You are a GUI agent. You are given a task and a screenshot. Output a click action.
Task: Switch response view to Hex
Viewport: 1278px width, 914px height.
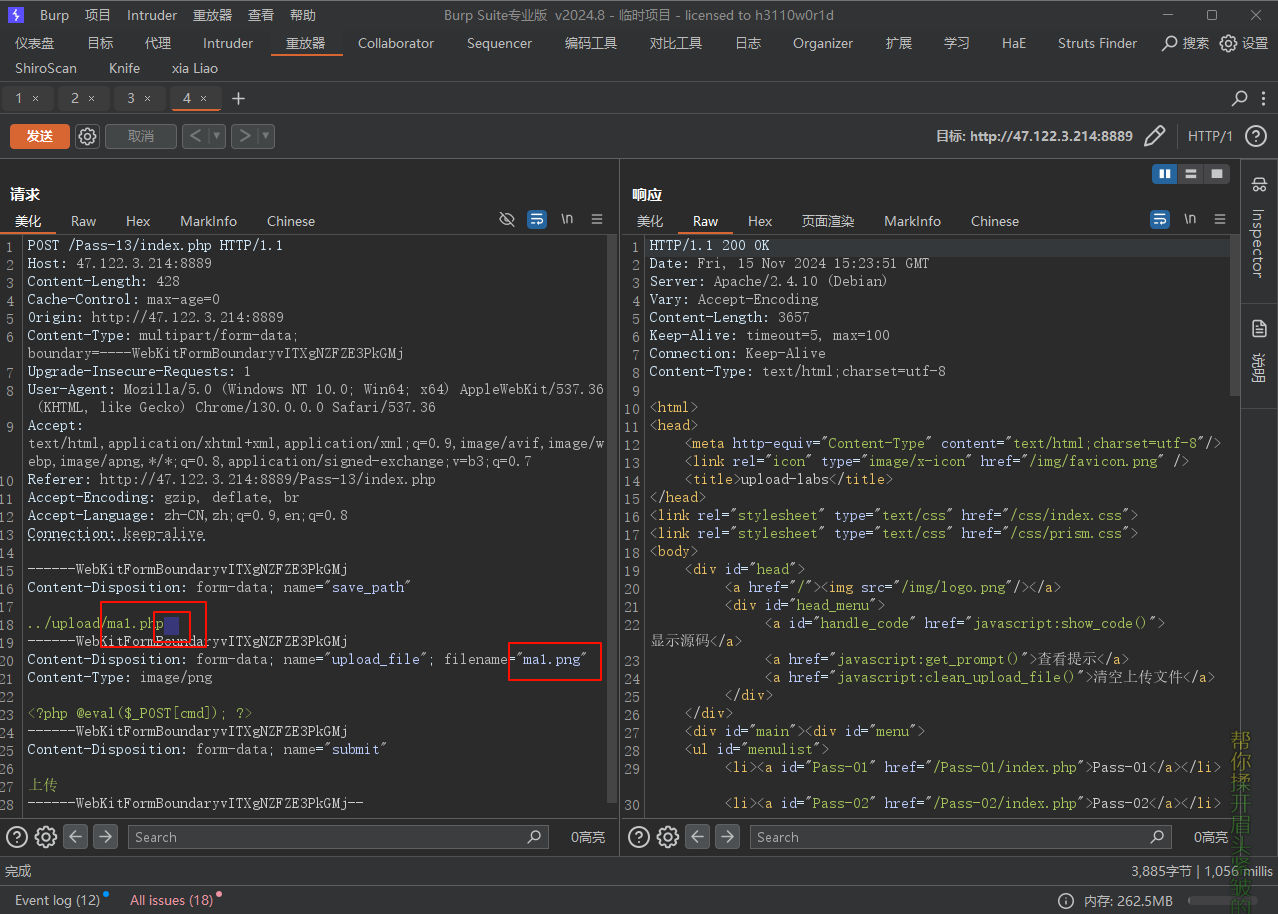point(760,221)
